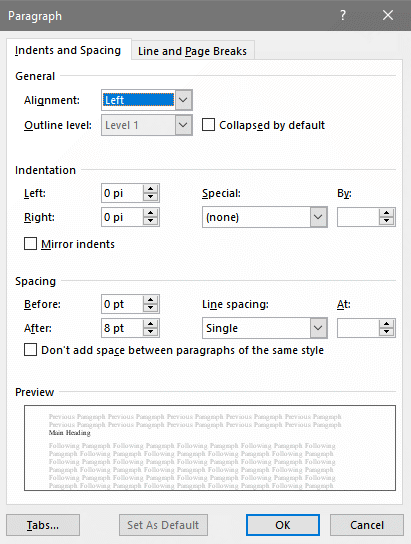Click the Tabs... button
The image size is (411, 544).
(x=43, y=525)
